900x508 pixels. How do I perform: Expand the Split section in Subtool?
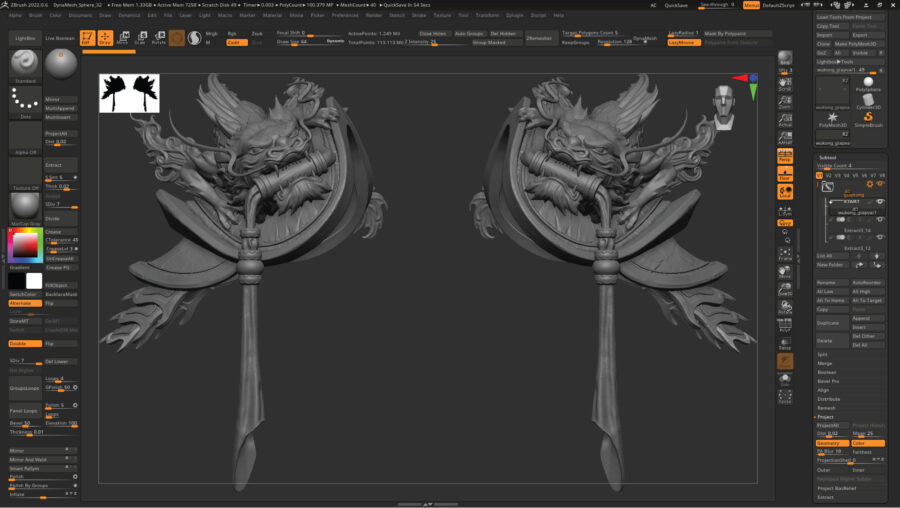point(823,354)
